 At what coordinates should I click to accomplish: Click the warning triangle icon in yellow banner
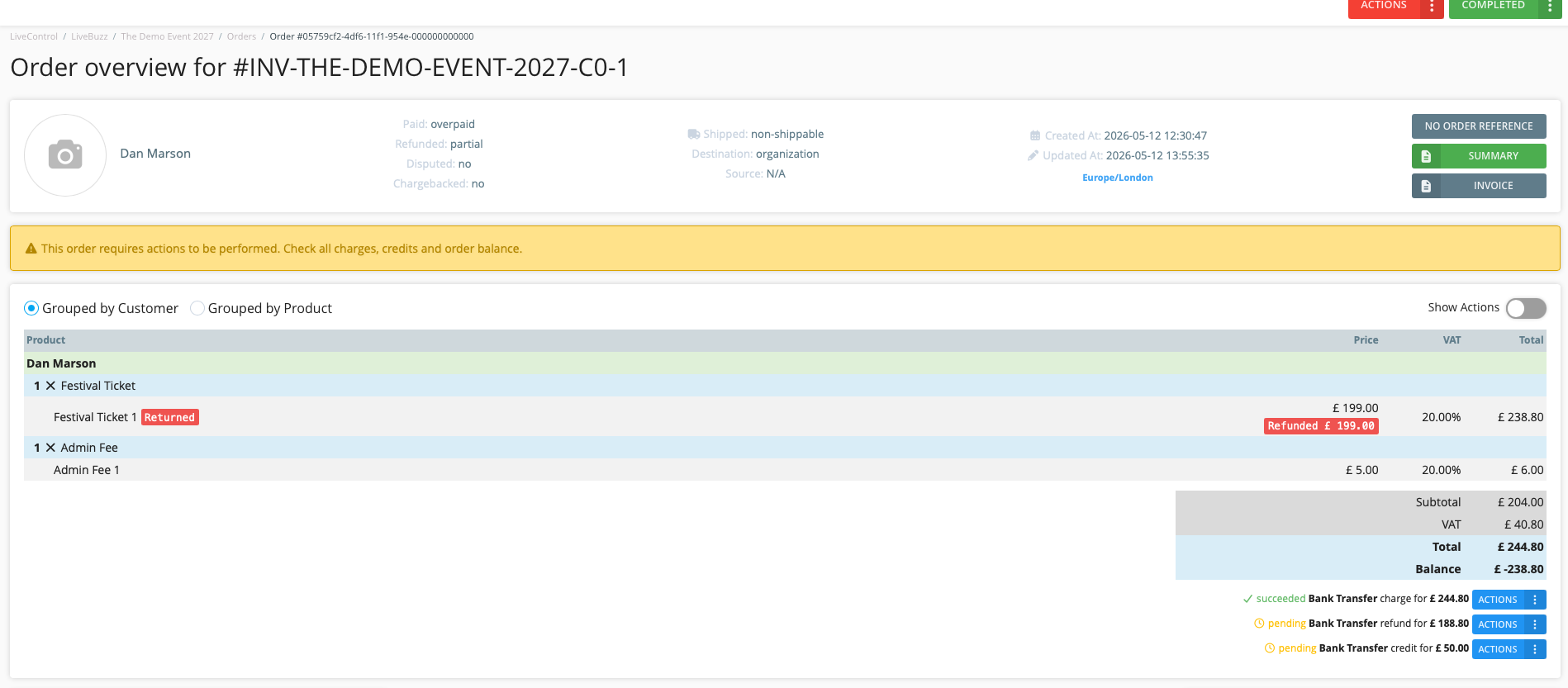coord(31,249)
